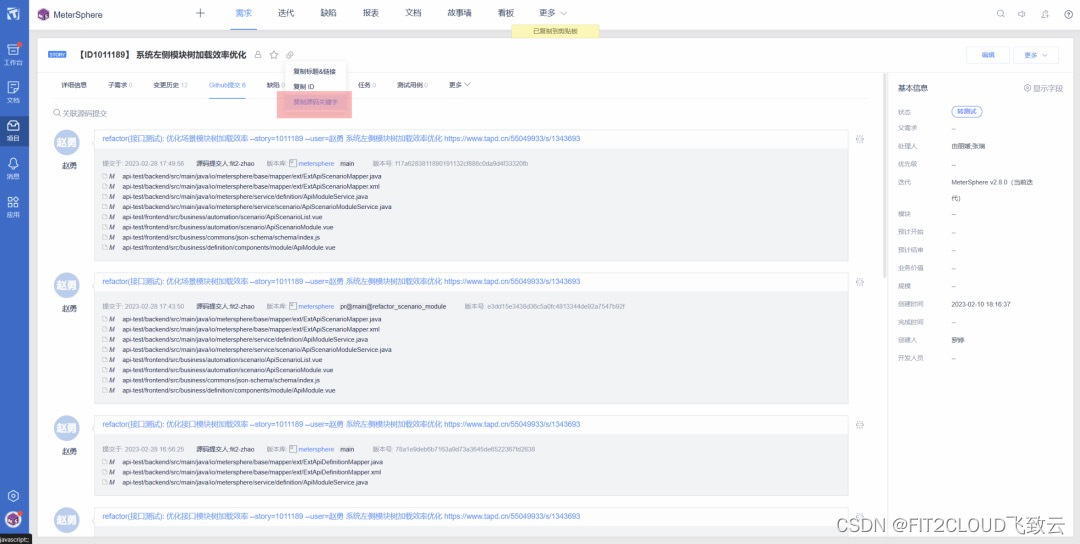Viewport: 1080px width, 544px height.
Task: Open the announcement speaker icon
Action: point(1022,14)
